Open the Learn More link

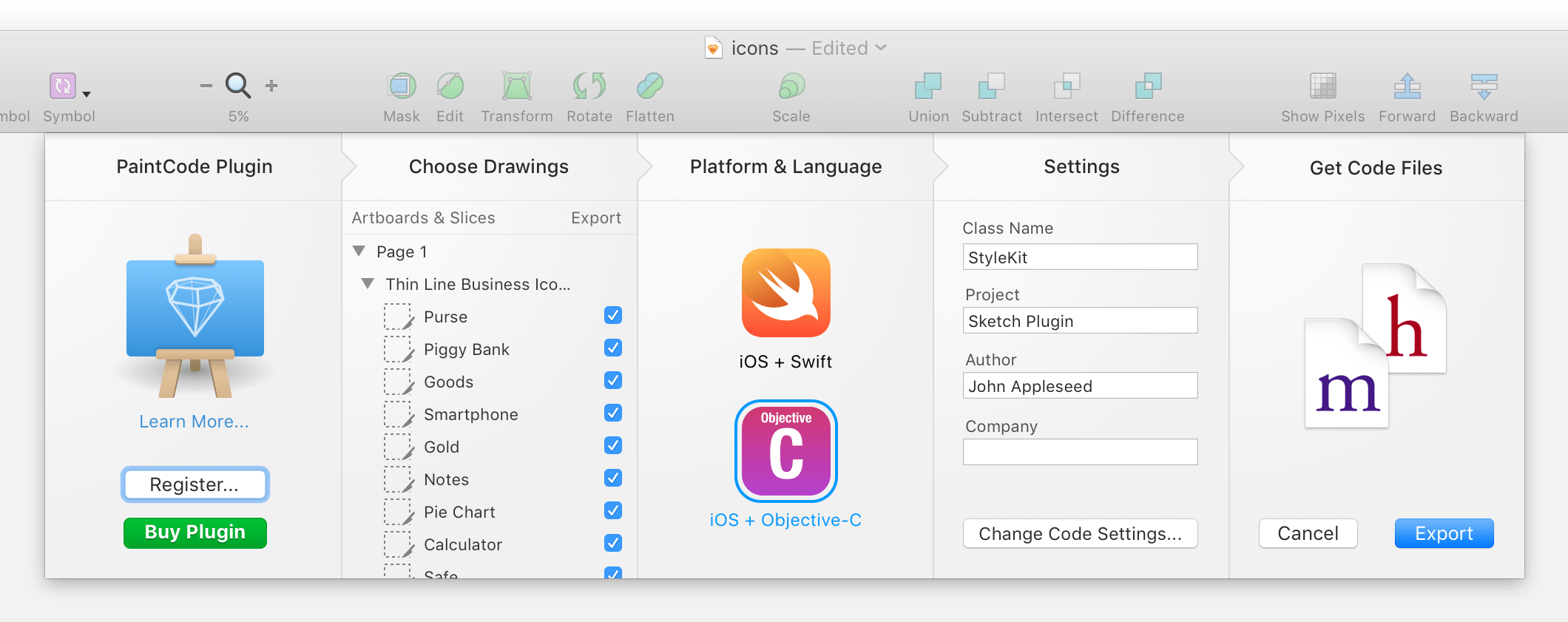[194, 422]
